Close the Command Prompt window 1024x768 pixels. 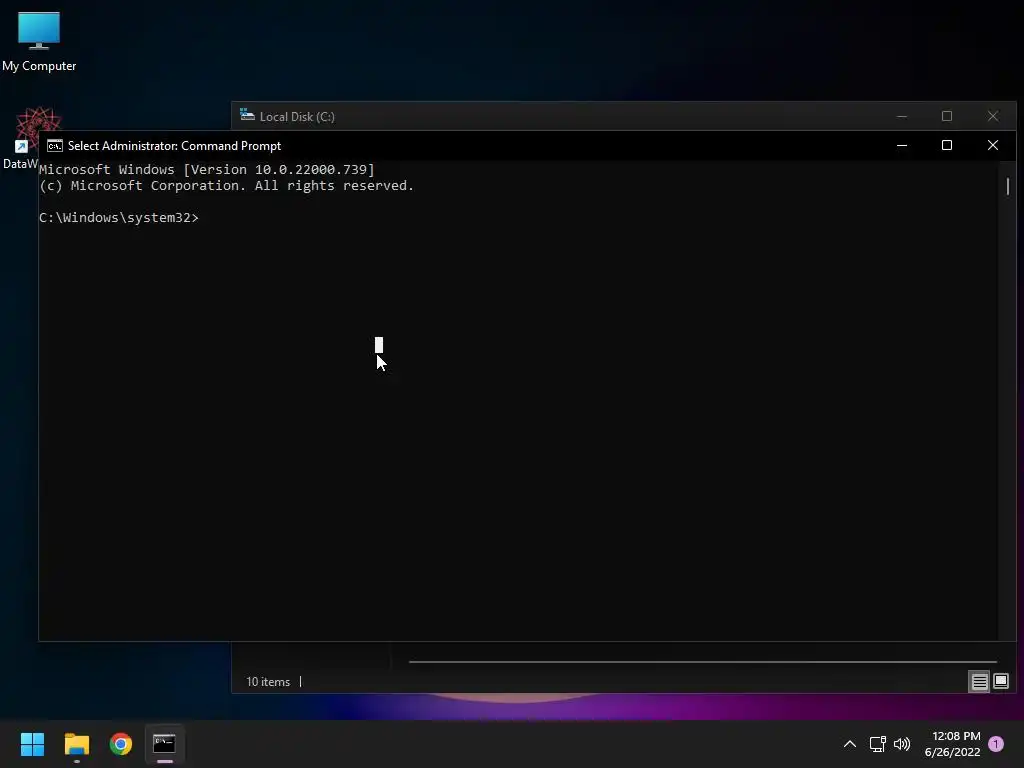tap(993, 145)
